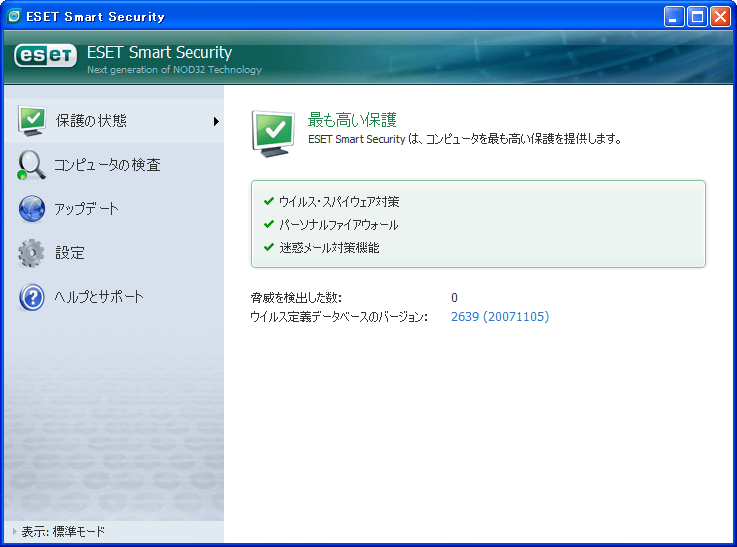
Task: Open the 保護の状態 menu item
Action: coord(114,121)
